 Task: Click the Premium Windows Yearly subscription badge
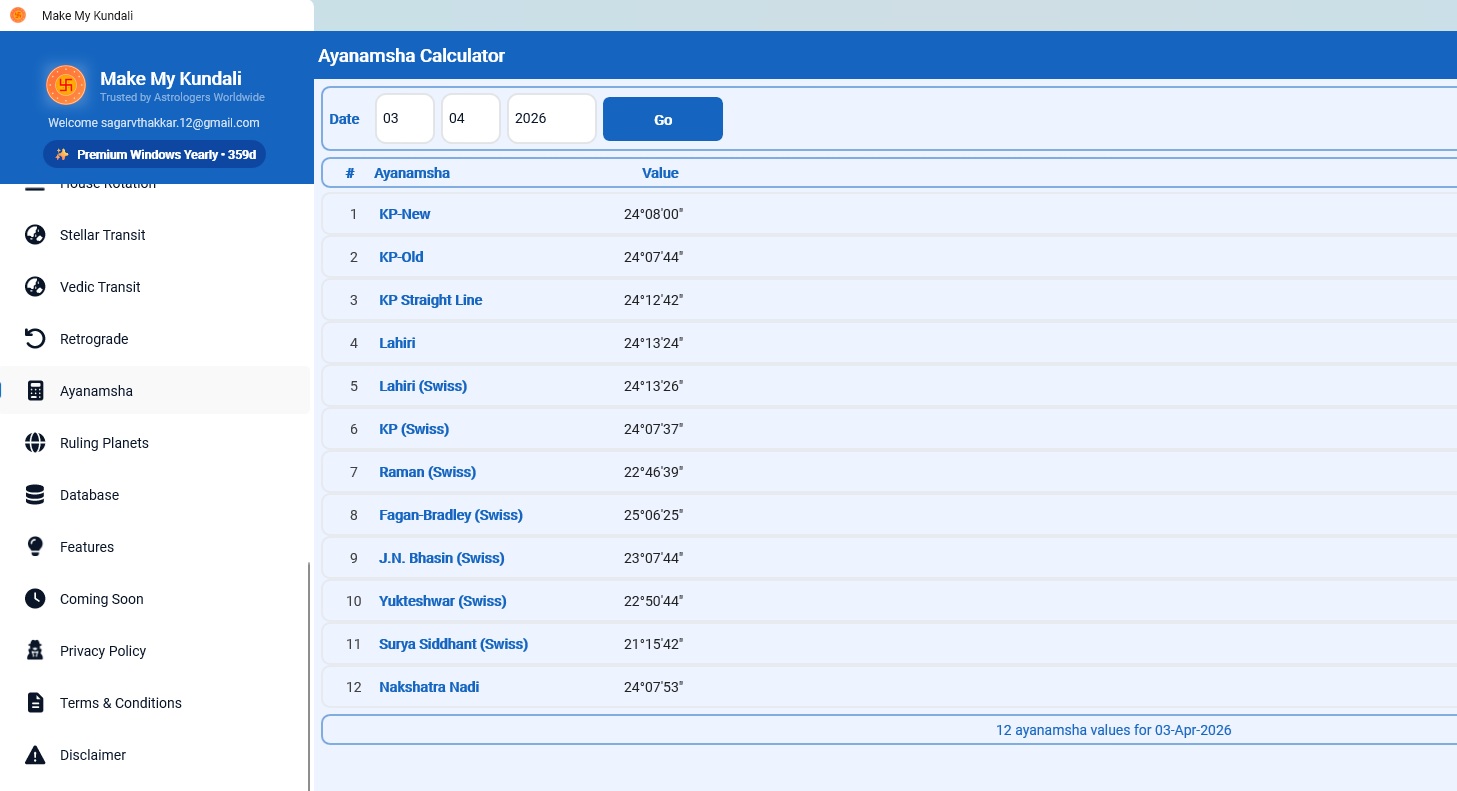point(154,155)
